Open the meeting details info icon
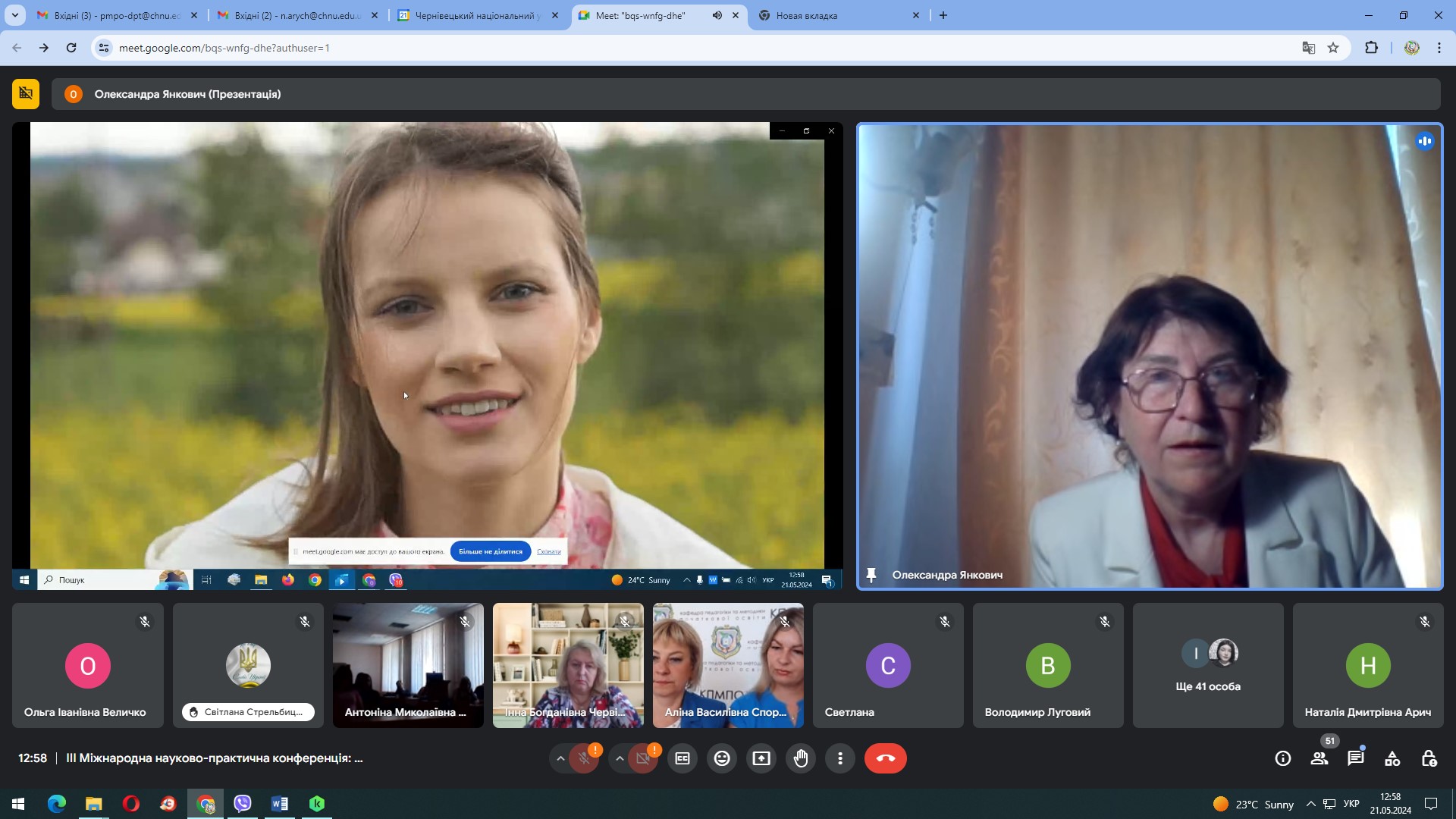This screenshot has width=1456, height=819. [x=1283, y=758]
